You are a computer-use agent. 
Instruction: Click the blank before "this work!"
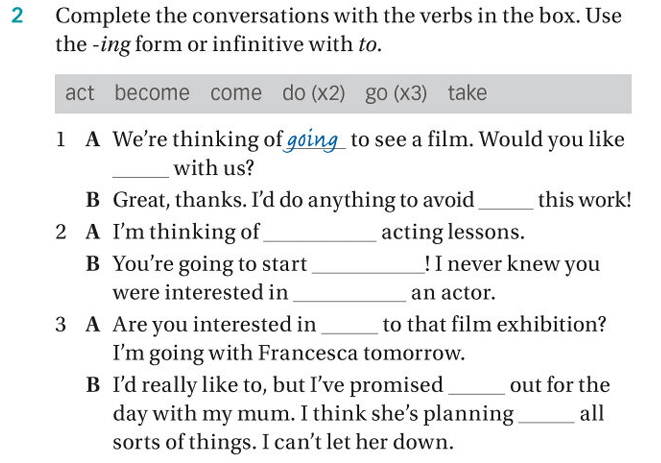506,201
